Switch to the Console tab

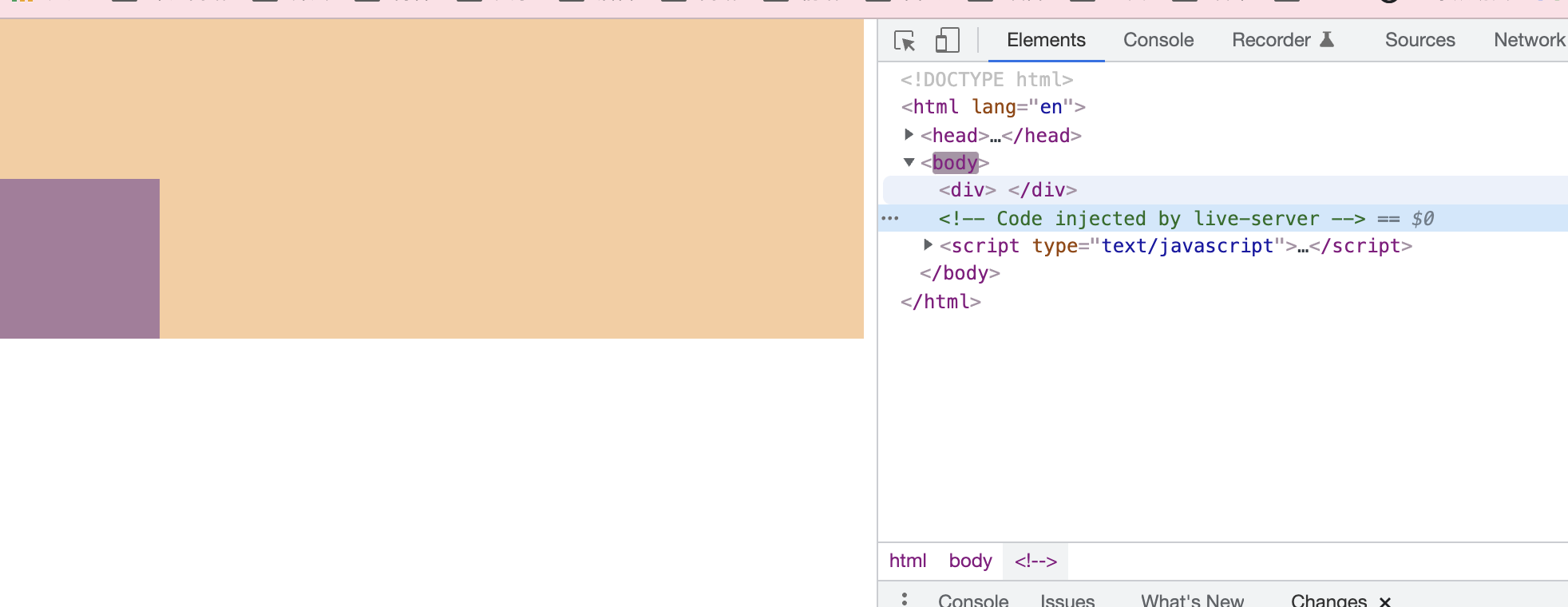pos(1158,40)
